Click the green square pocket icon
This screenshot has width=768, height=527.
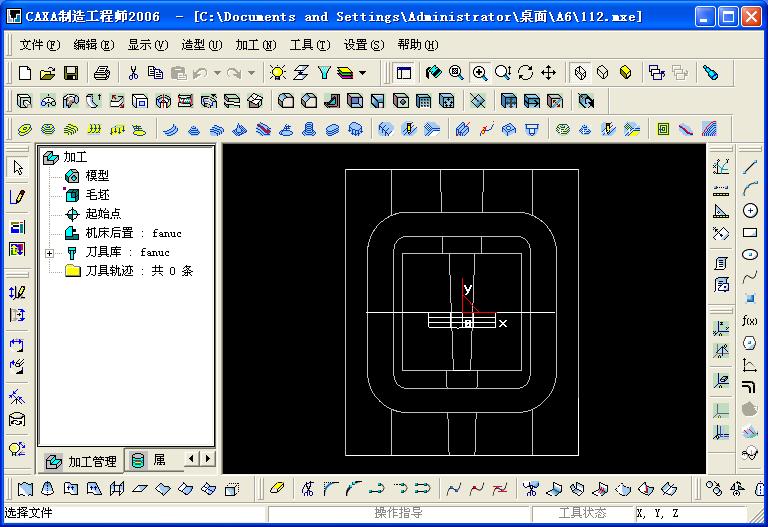[663, 129]
